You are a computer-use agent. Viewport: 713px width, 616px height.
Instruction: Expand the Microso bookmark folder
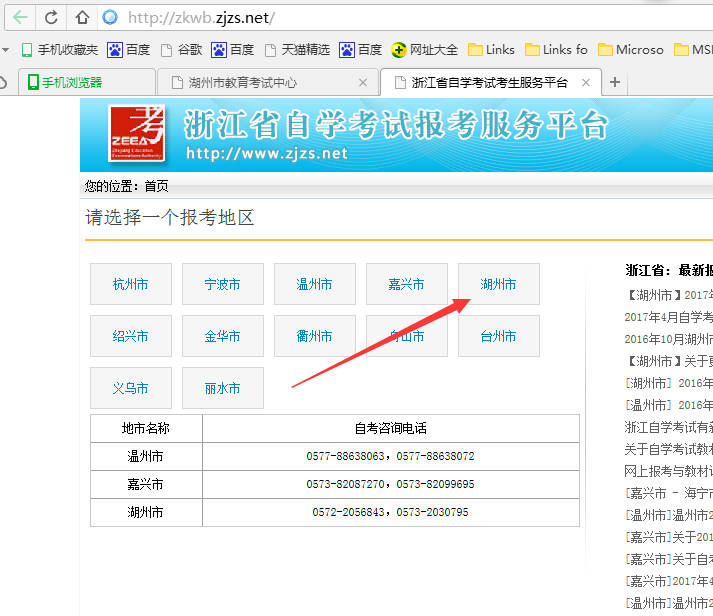pos(630,50)
